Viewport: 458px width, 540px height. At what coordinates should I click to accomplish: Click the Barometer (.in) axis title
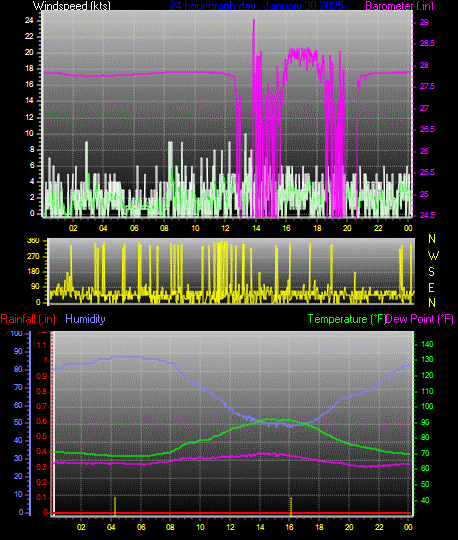coord(399,6)
